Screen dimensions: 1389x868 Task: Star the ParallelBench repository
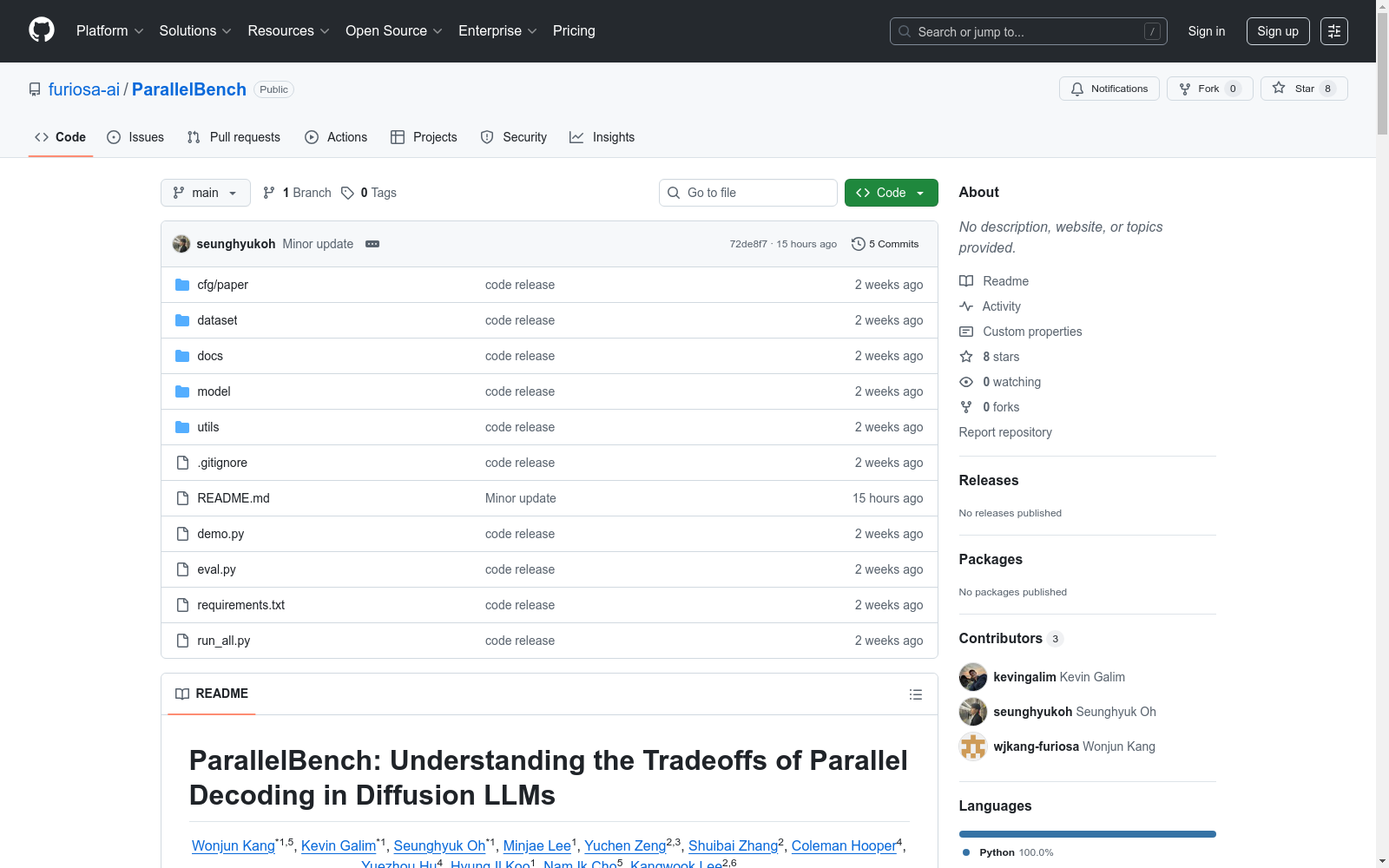(x=1304, y=89)
